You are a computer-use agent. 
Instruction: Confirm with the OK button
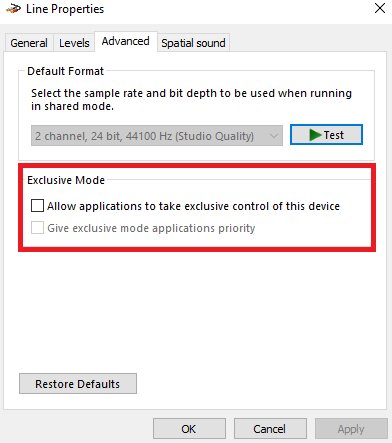[189, 429]
